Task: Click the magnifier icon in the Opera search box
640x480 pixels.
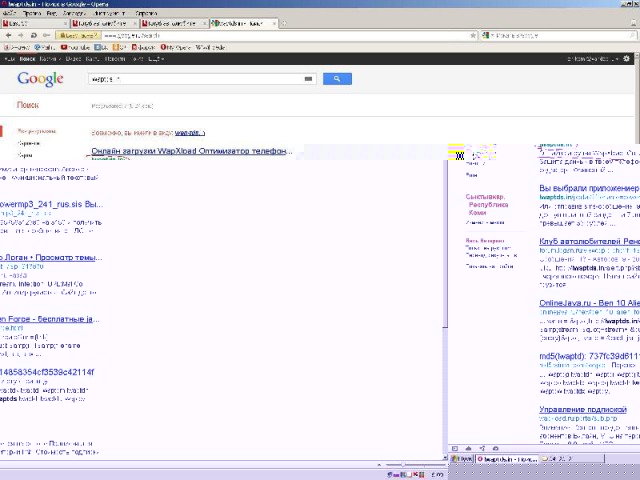Action: [x=632, y=36]
